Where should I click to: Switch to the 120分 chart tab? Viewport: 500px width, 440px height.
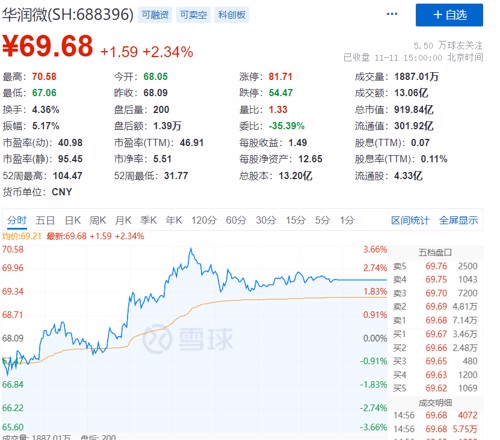click(204, 220)
